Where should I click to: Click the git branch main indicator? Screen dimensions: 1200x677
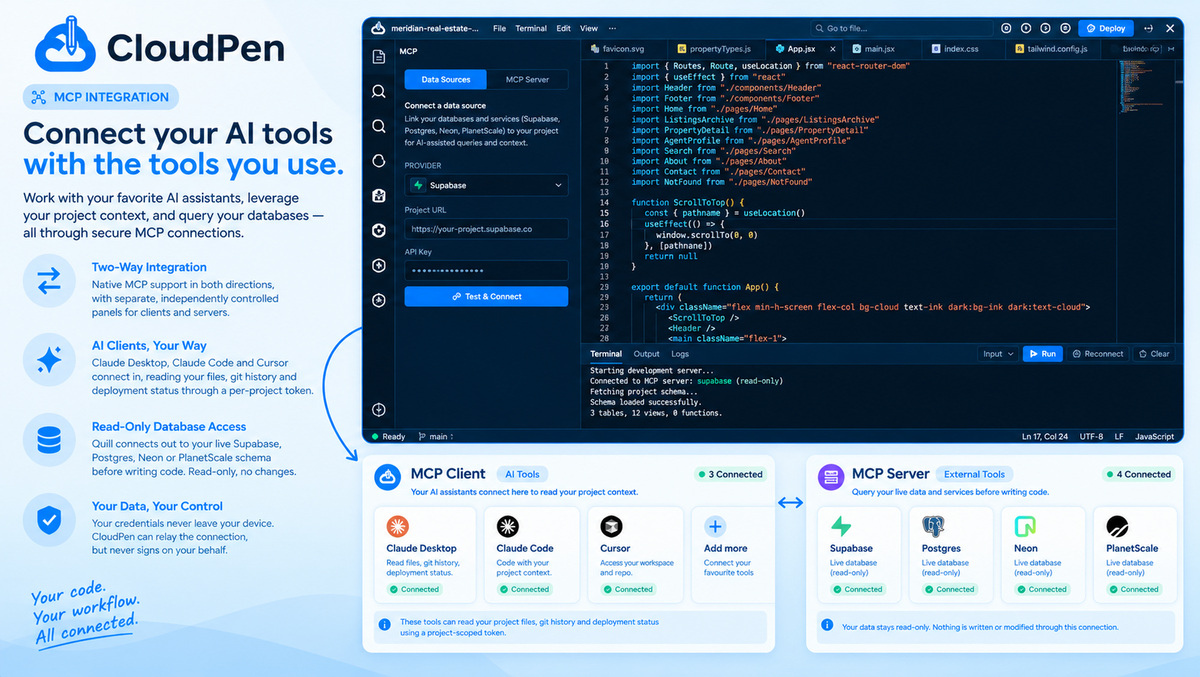(x=435, y=436)
